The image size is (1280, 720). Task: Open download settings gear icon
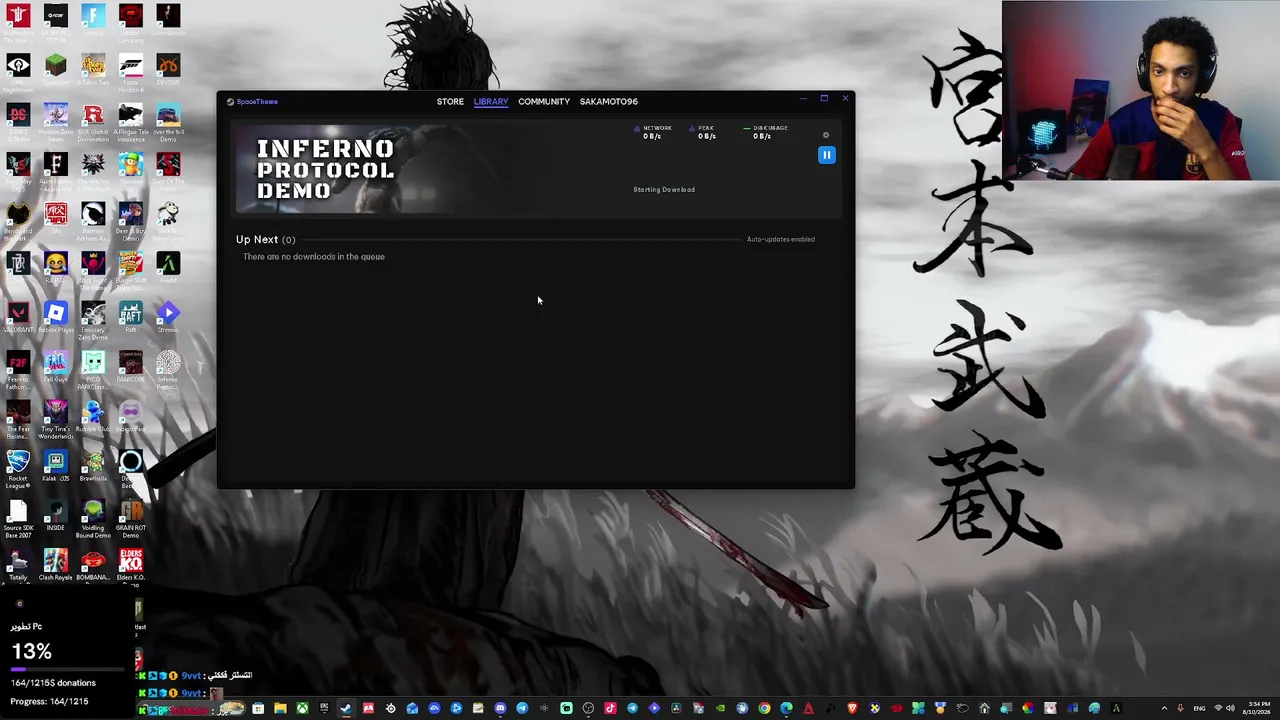[x=826, y=135]
